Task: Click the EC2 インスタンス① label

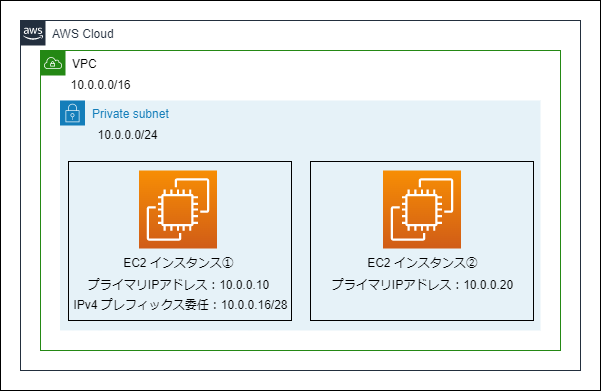Action: (x=178, y=263)
